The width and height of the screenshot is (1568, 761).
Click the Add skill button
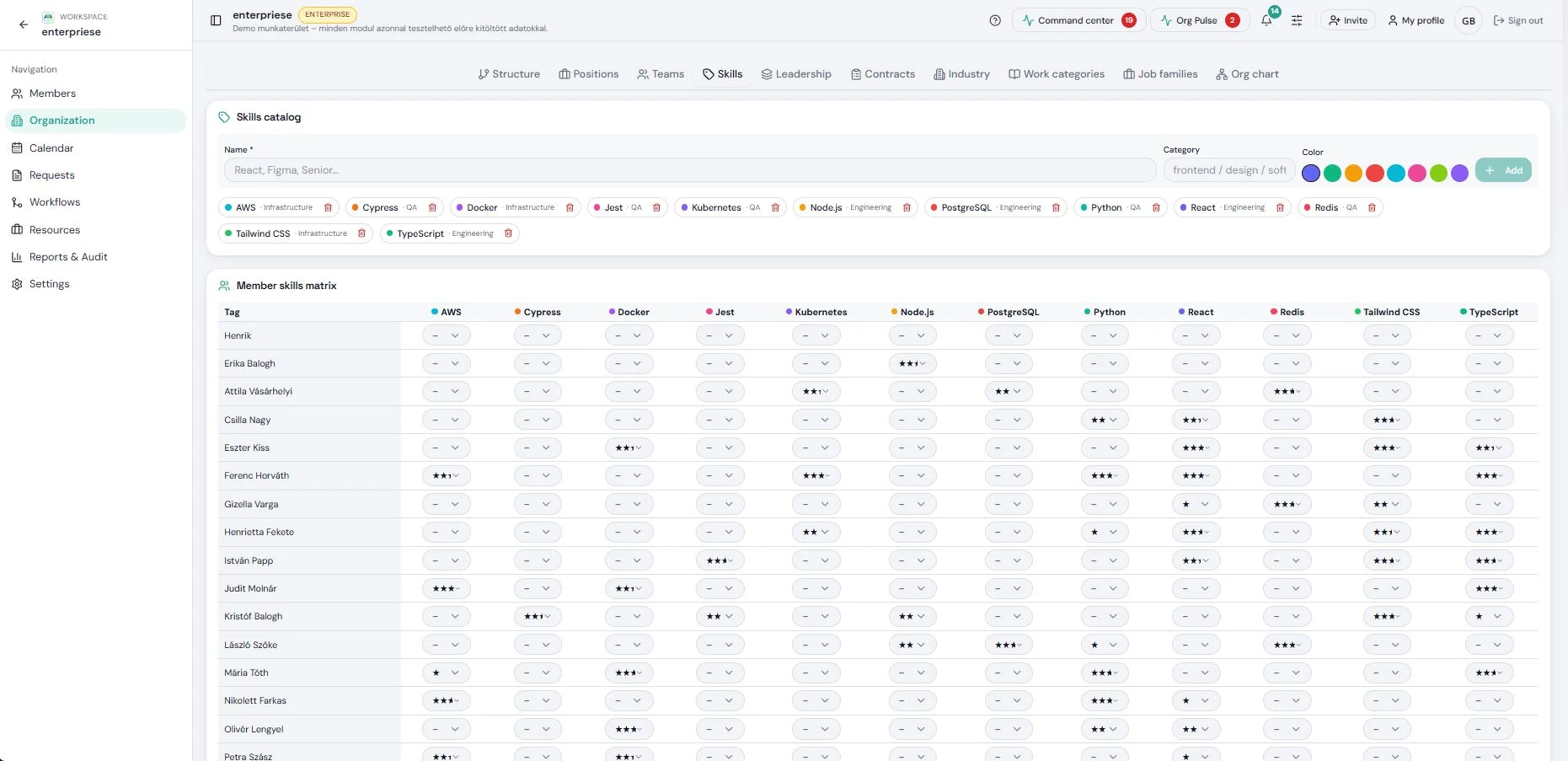click(1503, 170)
